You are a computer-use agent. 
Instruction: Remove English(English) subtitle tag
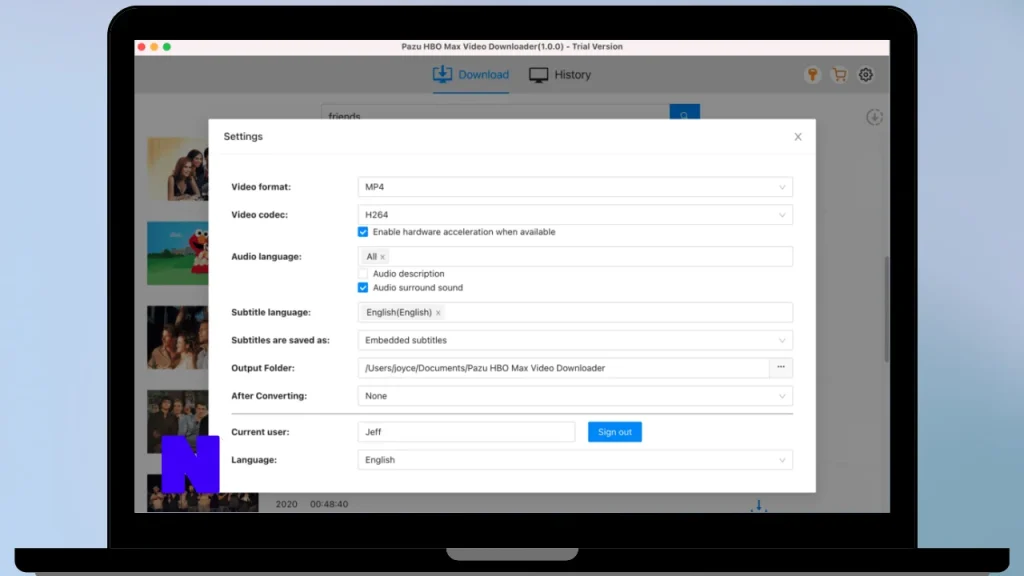point(438,313)
